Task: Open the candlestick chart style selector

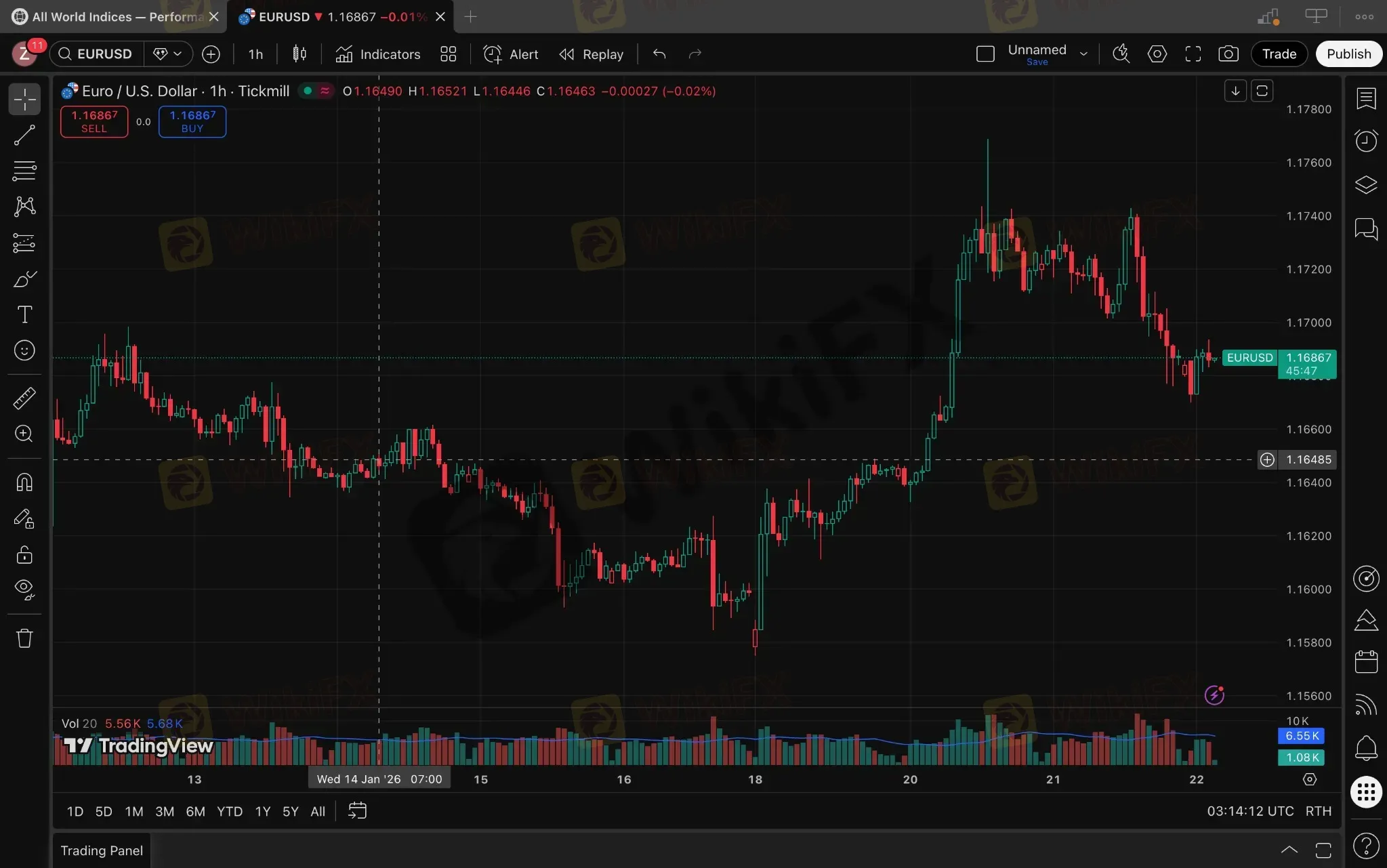Action: pos(299,54)
